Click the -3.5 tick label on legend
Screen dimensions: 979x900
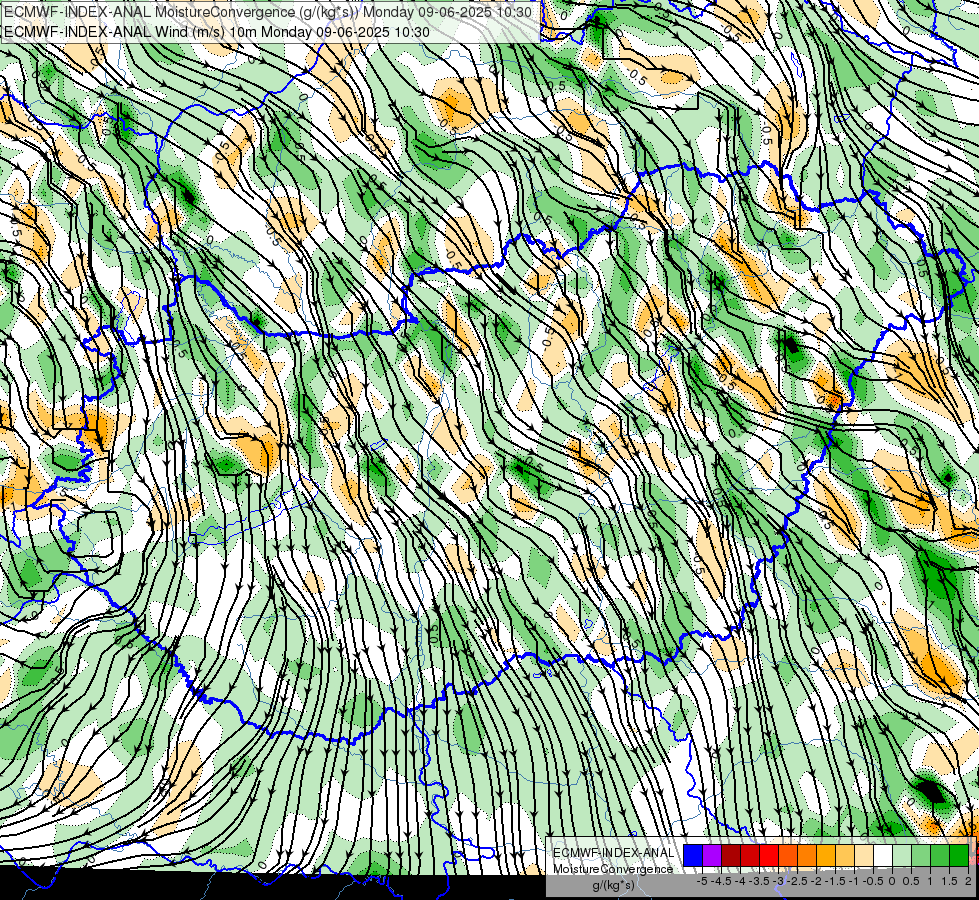pyautogui.click(x=759, y=881)
